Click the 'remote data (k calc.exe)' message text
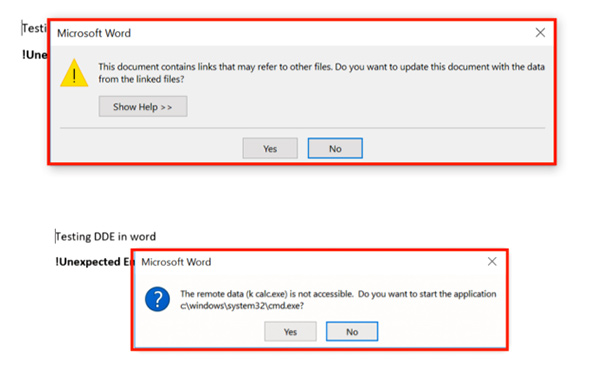Screen dimensions: 600x389 point(338,299)
